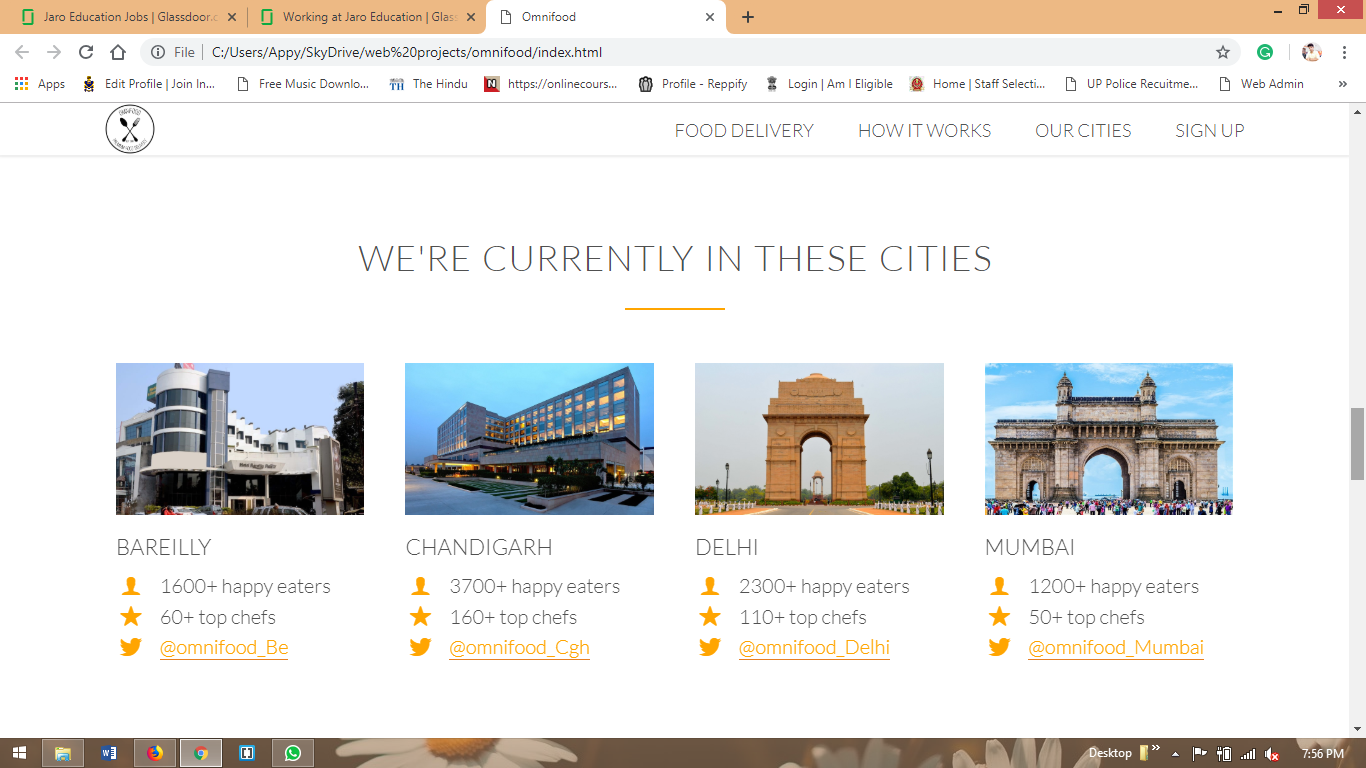Open the Mumbai Gateway photo
The width and height of the screenshot is (1366, 768).
[1109, 439]
